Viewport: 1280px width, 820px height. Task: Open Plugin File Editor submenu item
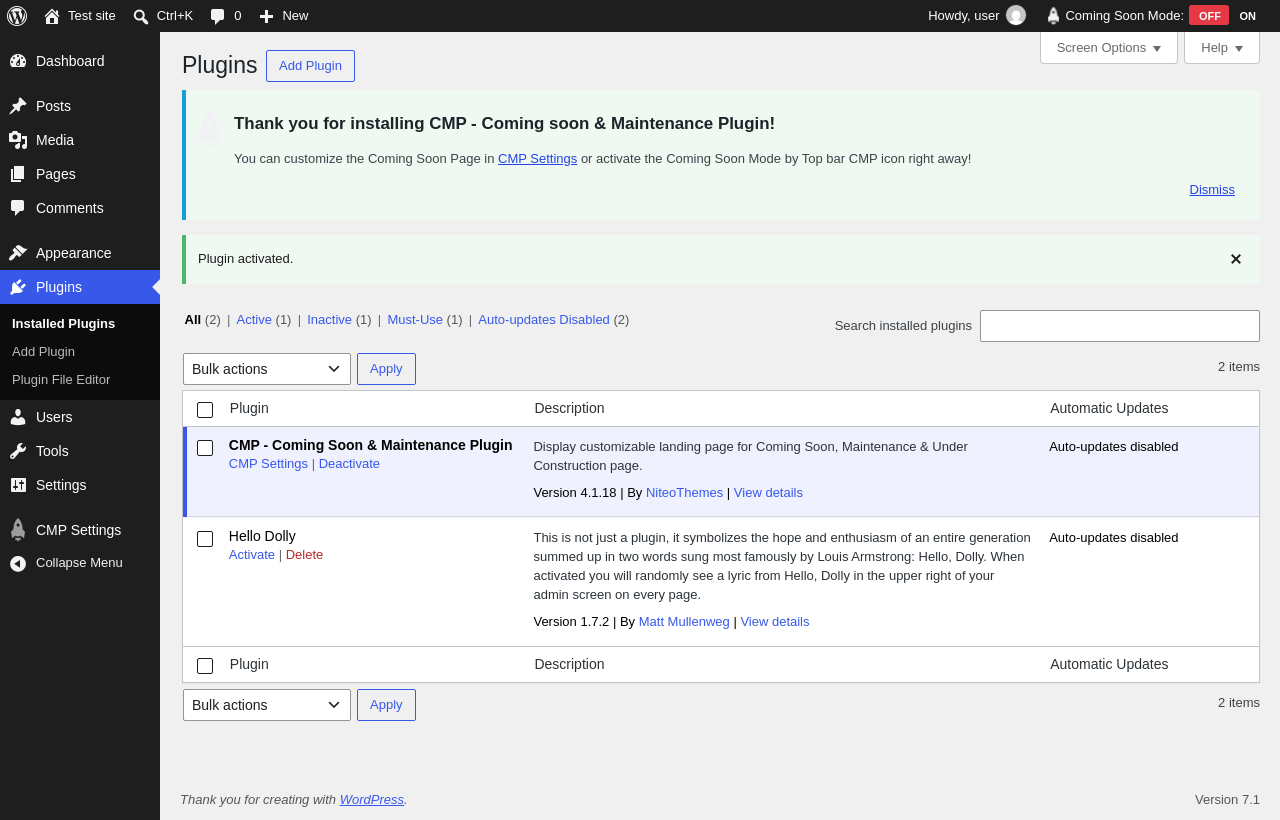coord(61,380)
